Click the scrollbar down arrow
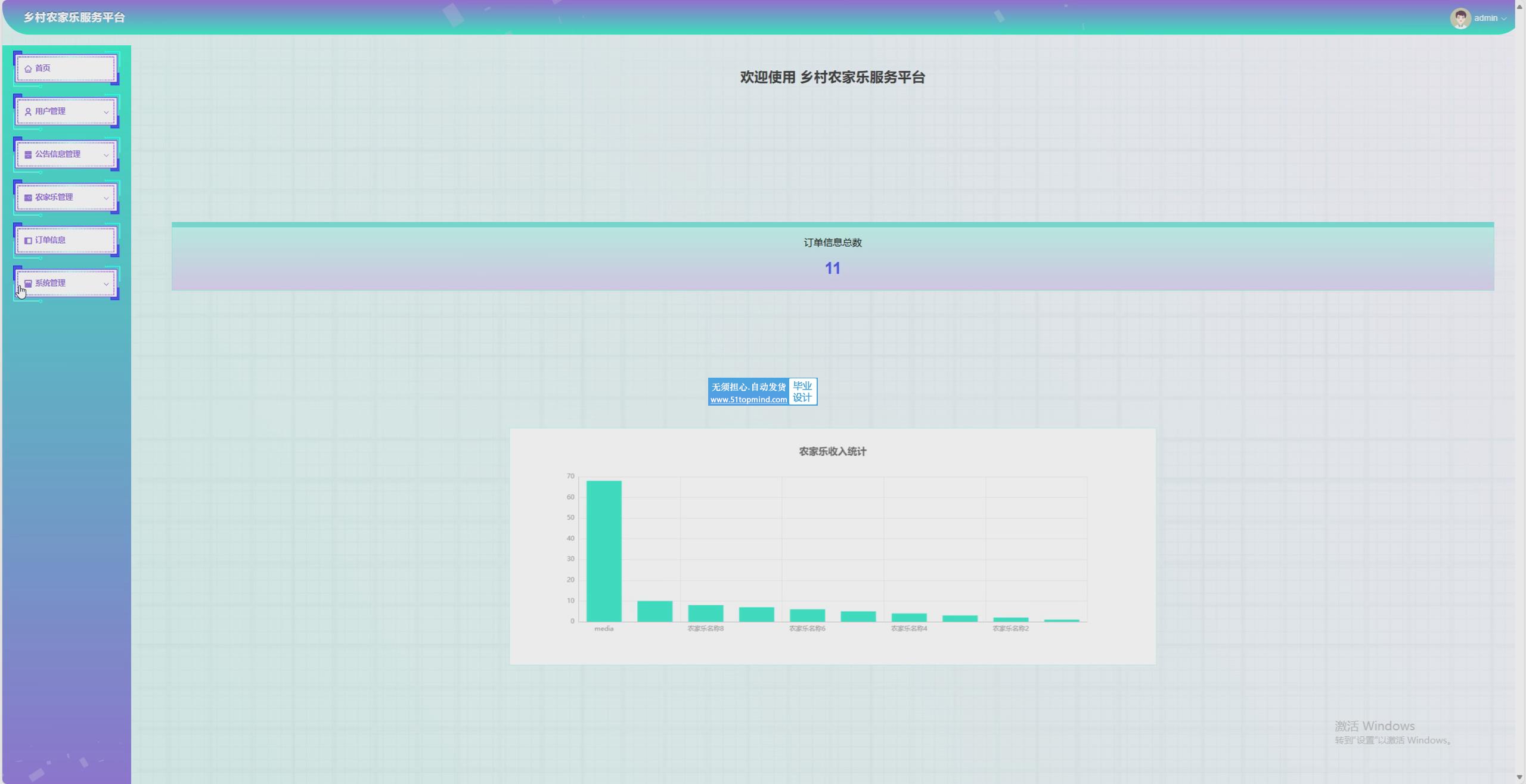 pyautogui.click(x=1519, y=777)
